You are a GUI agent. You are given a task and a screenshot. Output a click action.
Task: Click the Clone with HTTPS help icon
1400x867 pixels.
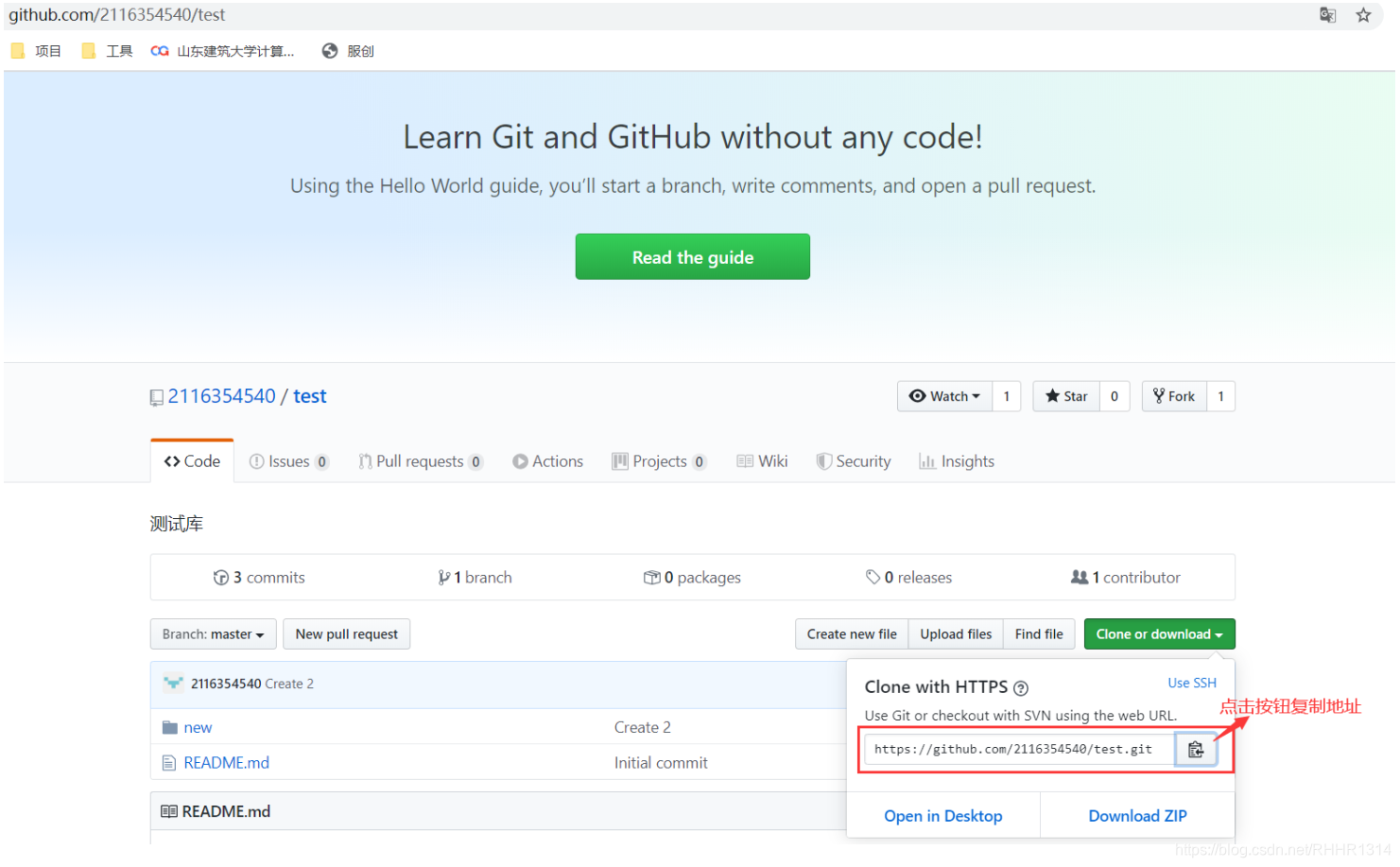pyautogui.click(x=1021, y=688)
